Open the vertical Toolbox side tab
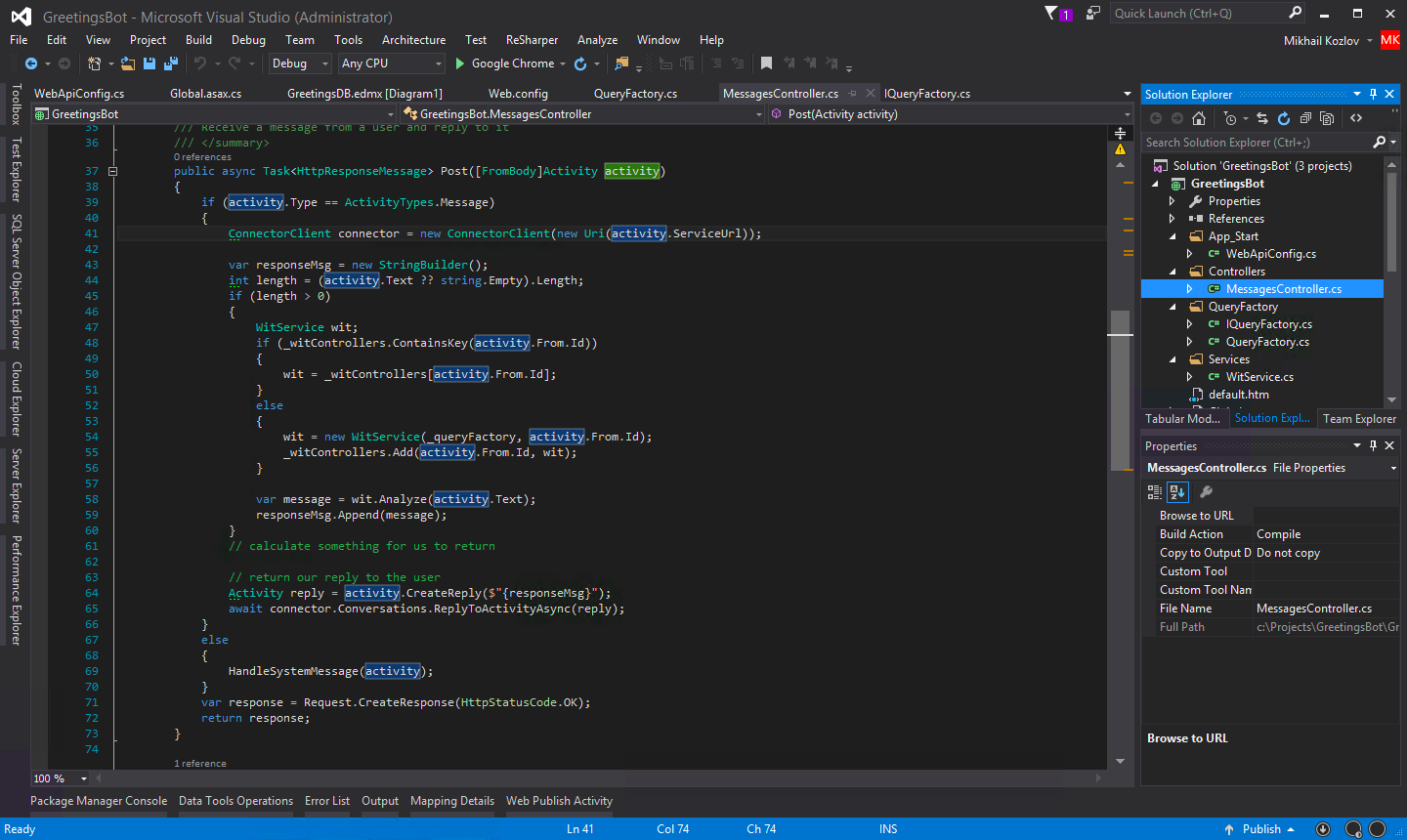The width and height of the screenshot is (1407, 840). [x=16, y=105]
